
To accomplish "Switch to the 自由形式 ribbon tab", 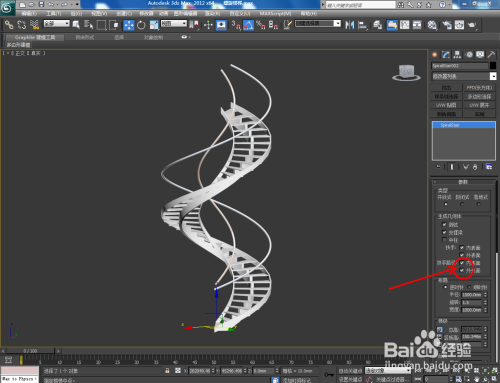I will [85, 37].
